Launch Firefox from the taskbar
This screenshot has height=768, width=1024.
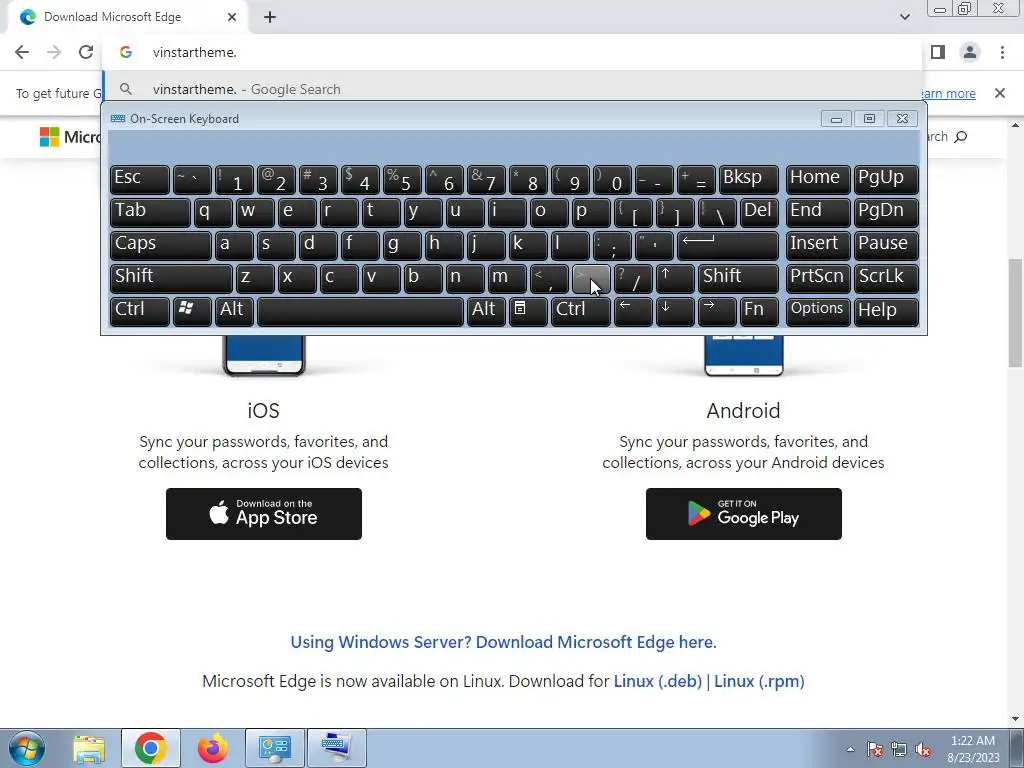tap(213, 748)
